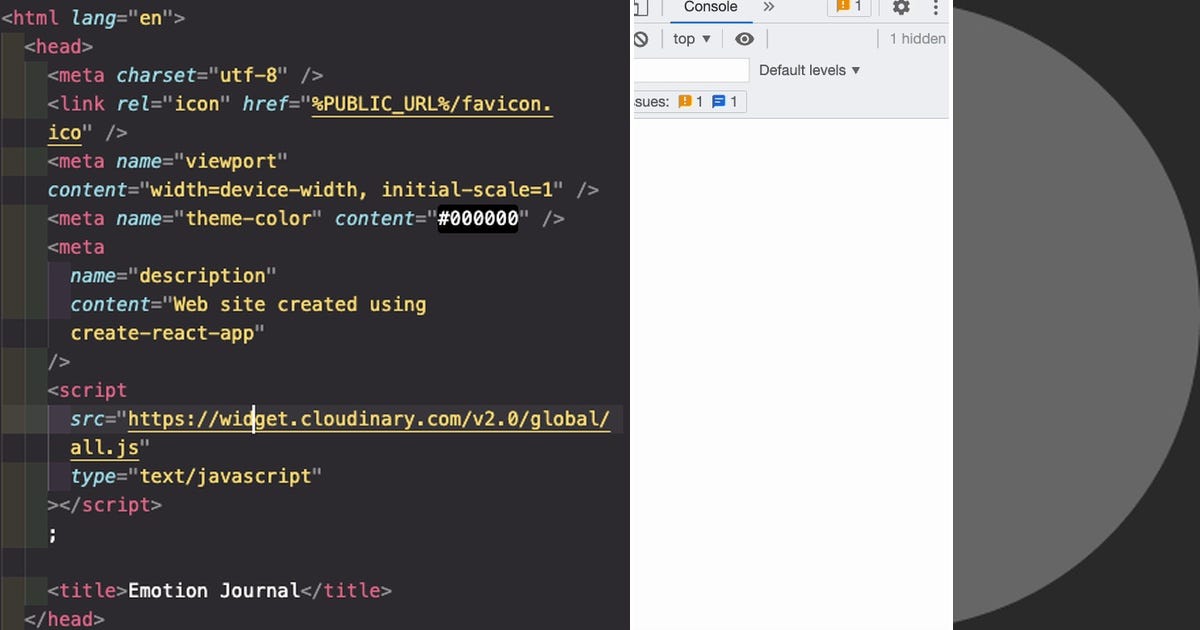Open the warning issue counter next to Issues

[x=687, y=101]
